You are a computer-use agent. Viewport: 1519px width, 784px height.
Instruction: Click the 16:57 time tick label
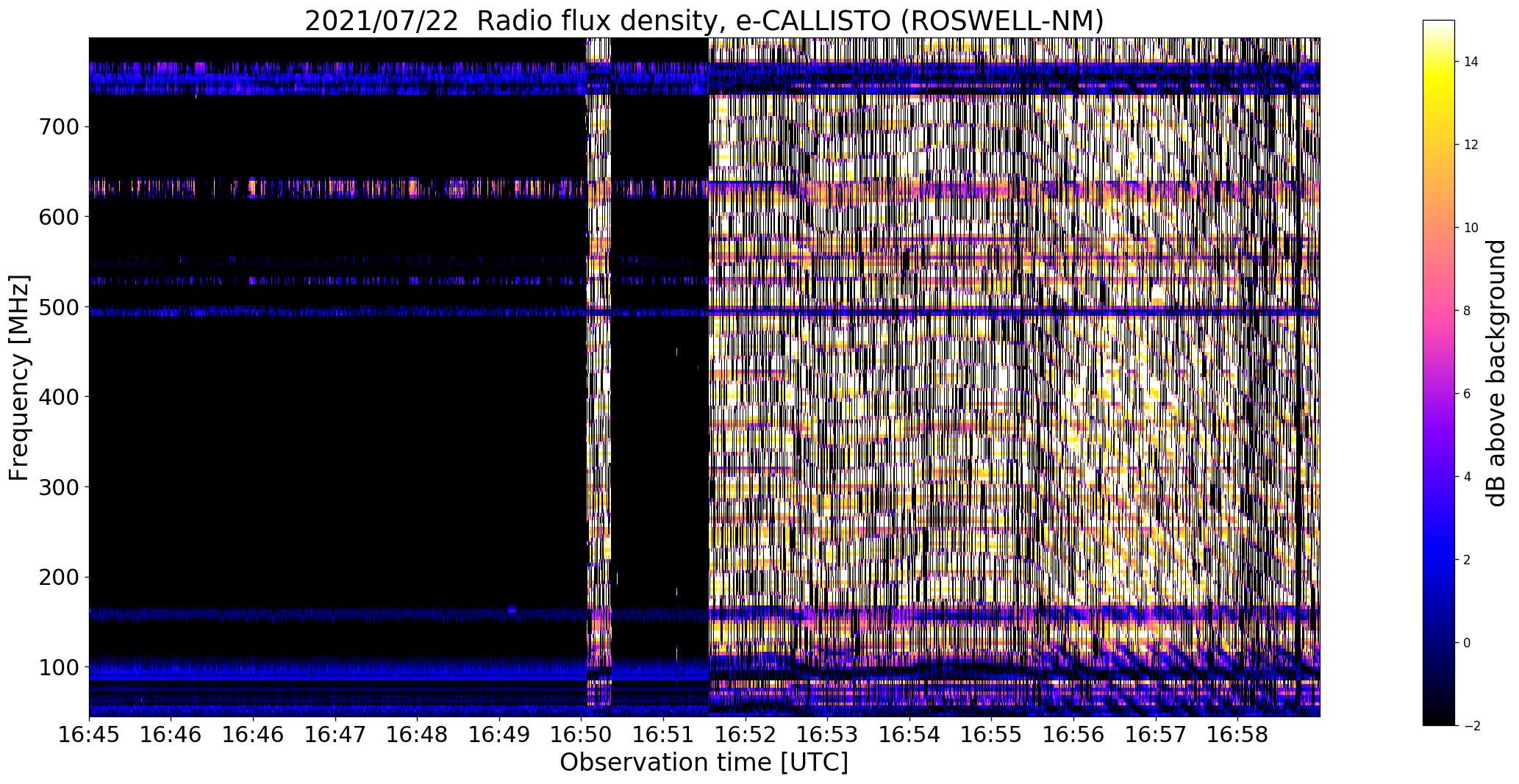point(1155,734)
